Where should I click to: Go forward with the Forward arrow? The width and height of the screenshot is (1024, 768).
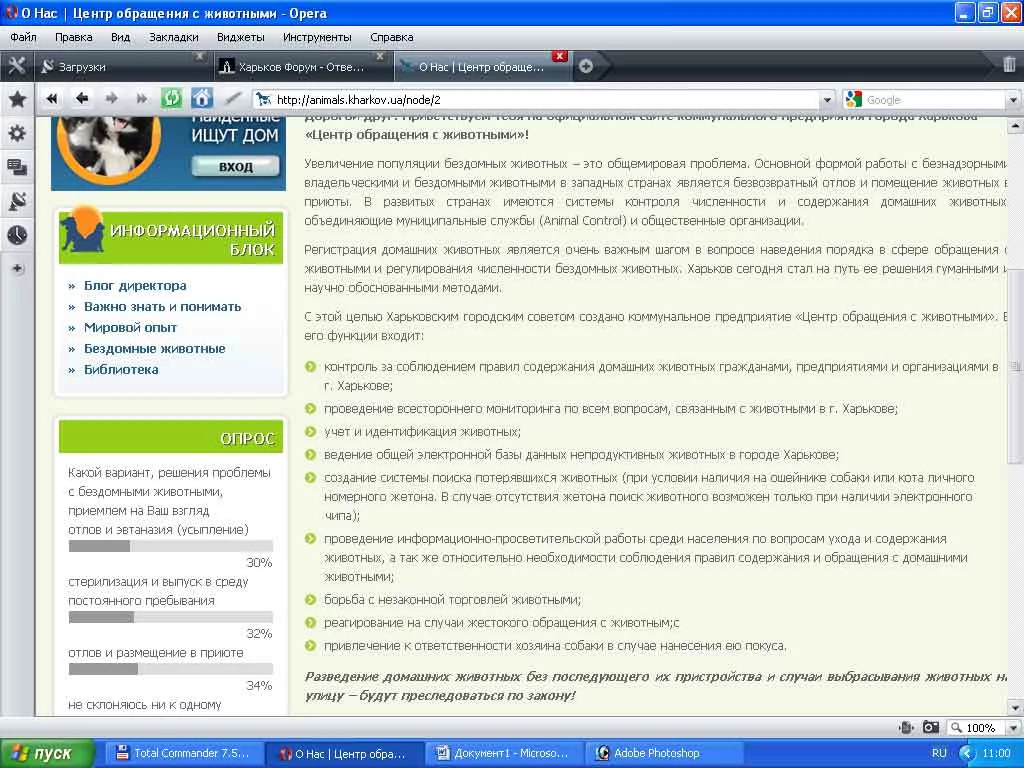(112, 99)
